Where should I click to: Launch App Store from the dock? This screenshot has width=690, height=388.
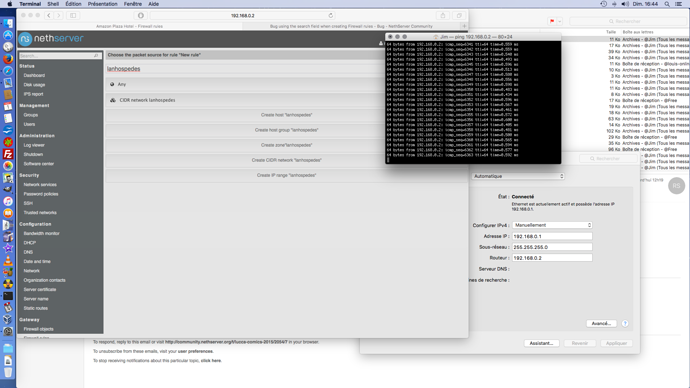8,35
